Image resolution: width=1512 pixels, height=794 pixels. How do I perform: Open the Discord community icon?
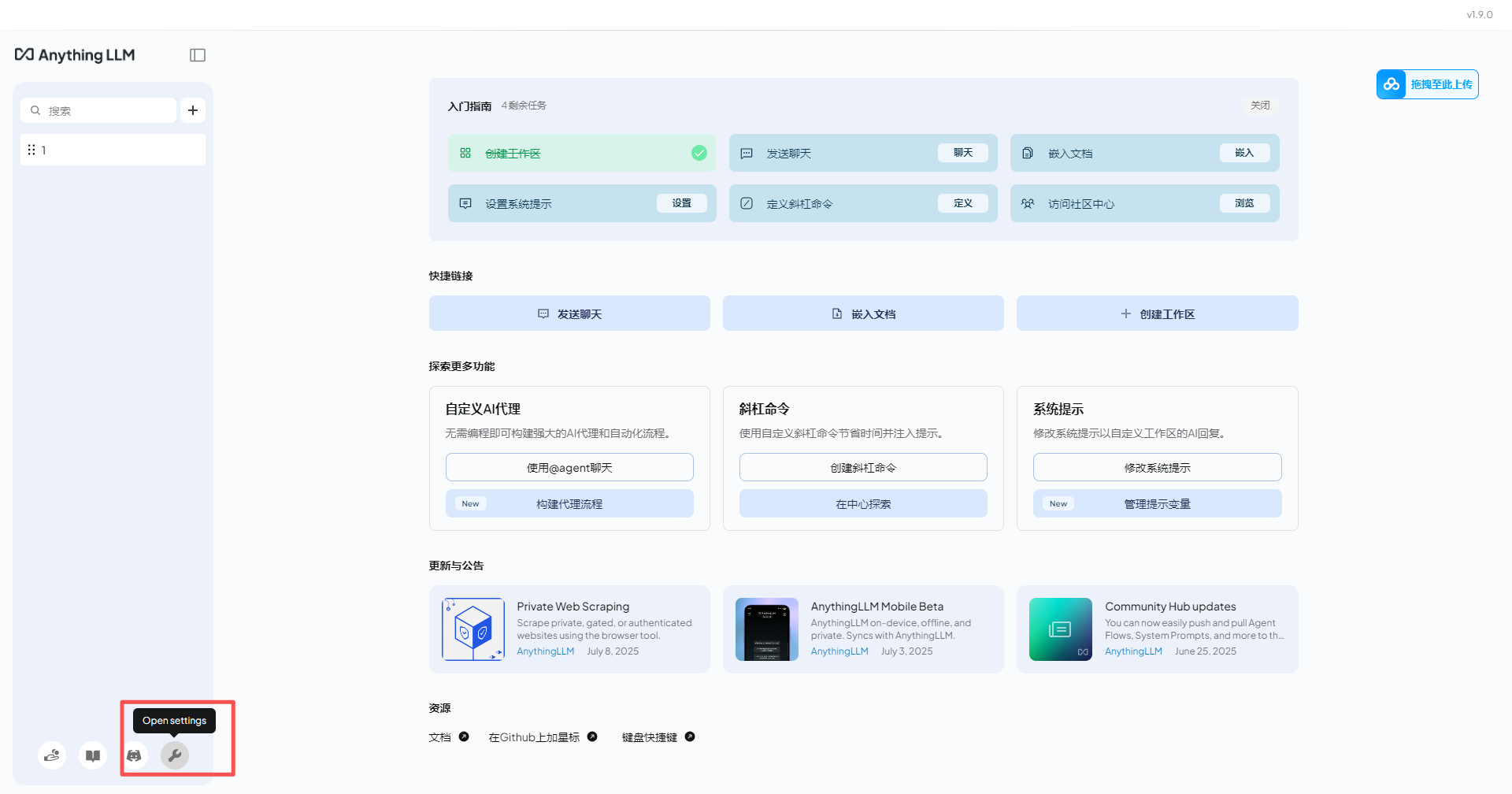(x=134, y=755)
